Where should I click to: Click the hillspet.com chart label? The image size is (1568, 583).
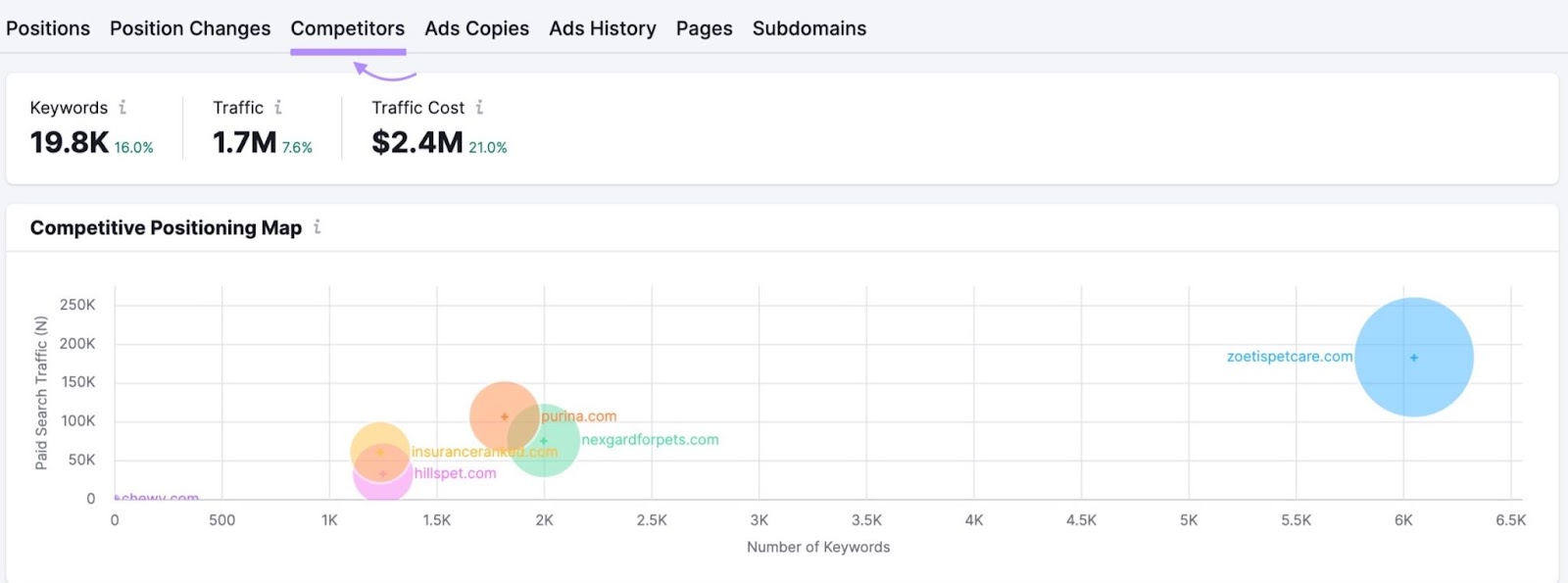point(455,473)
